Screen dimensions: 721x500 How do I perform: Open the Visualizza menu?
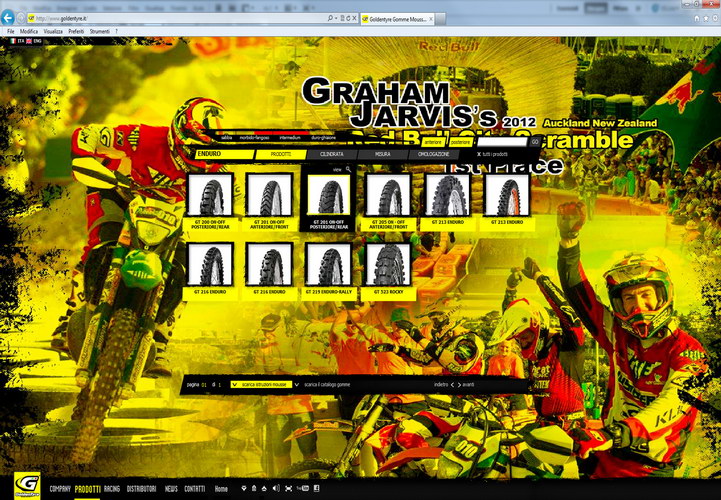(53, 31)
